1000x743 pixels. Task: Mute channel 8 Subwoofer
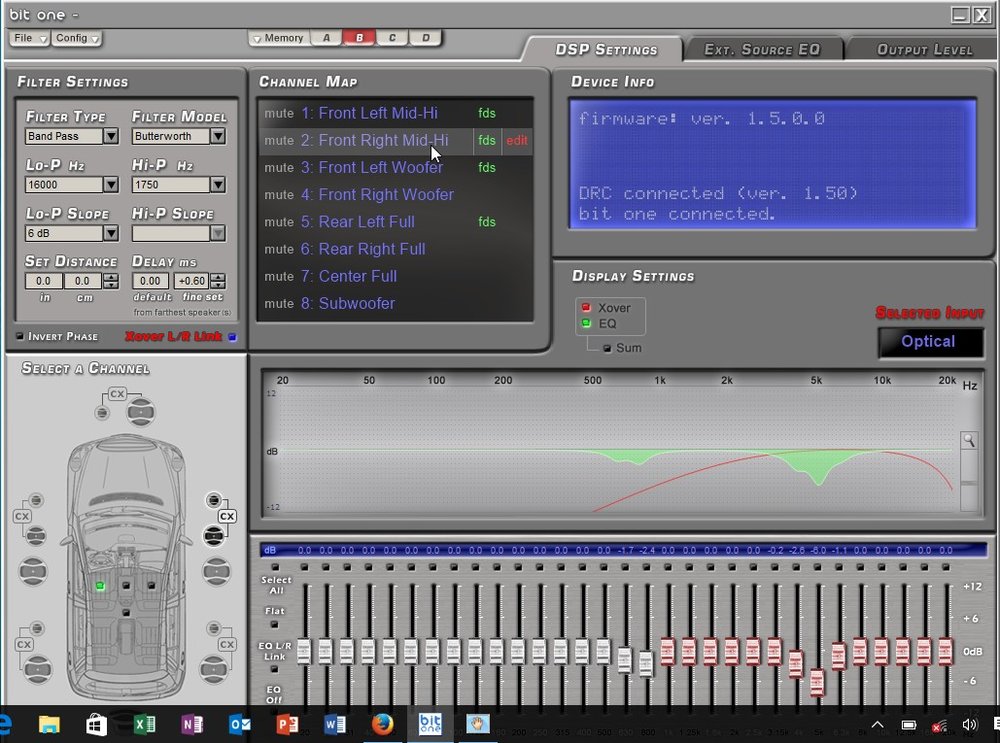279,304
